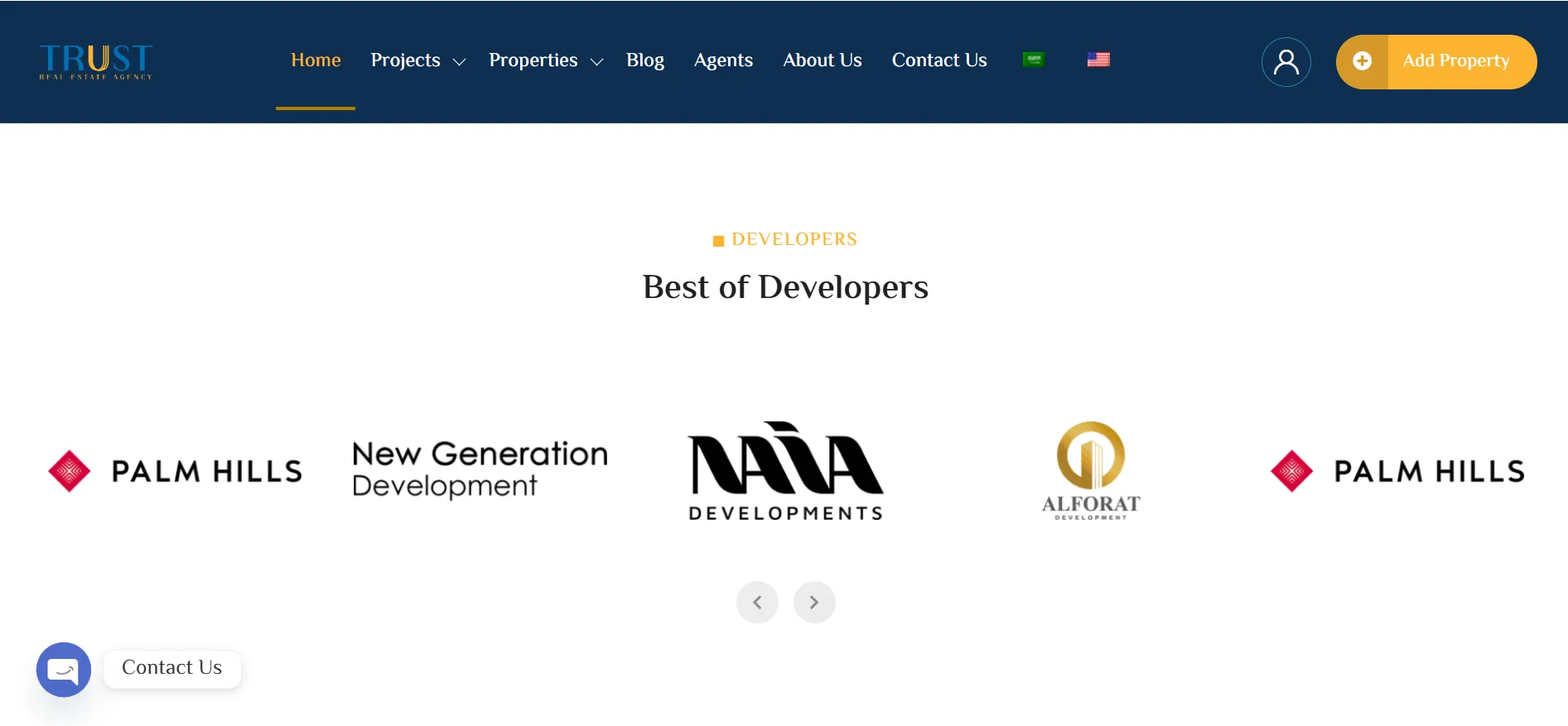1568x726 pixels.
Task: Click Contact Us in the navigation bar
Action: (x=938, y=60)
